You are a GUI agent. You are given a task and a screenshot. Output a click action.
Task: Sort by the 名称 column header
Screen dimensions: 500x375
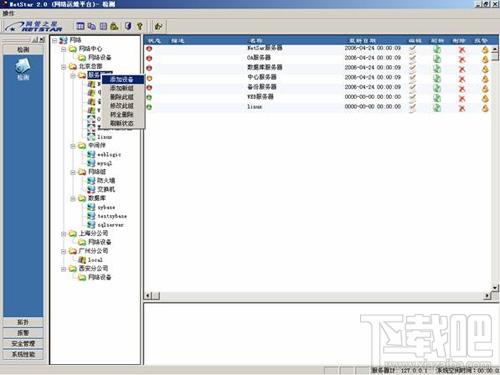(256, 41)
